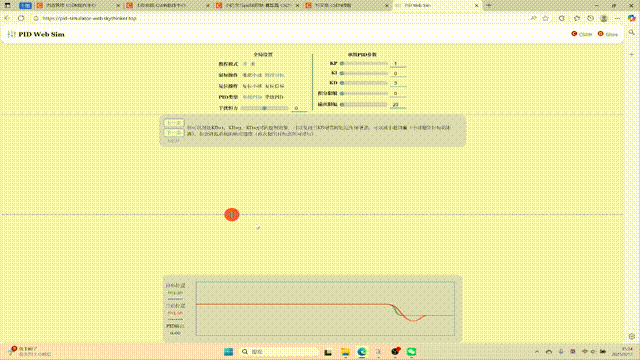The width and height of the screenshot is (640, 360).
Task: Open Microsoft Edge from the taskbar
Action: pyautogui.click(x=362, y=352)
